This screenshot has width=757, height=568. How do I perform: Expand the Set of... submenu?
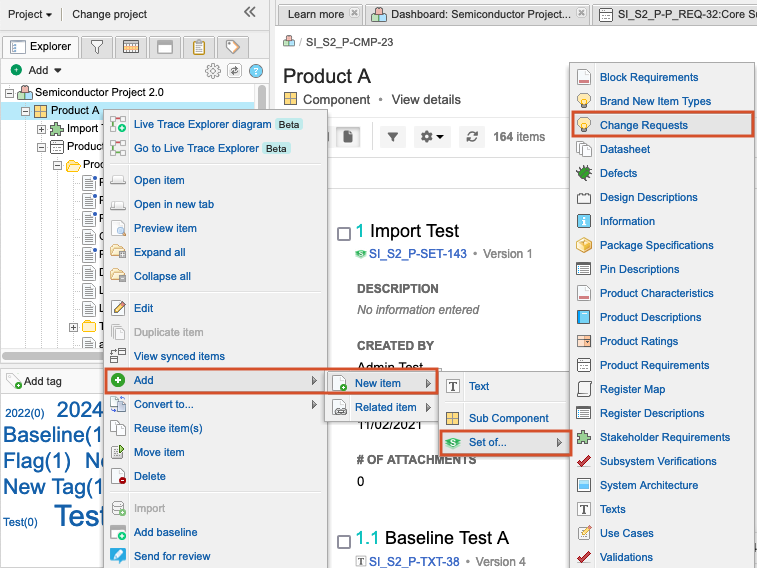click(x=559, y=442)
